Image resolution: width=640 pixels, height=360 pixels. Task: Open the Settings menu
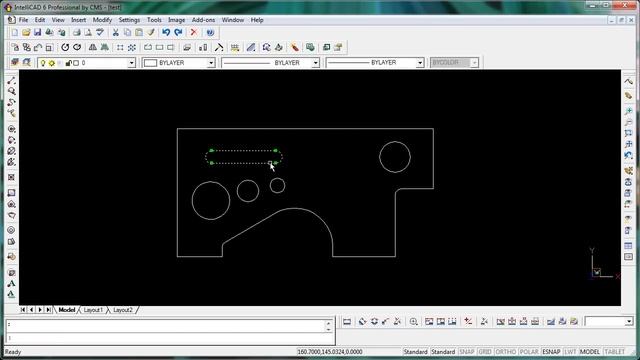tap(129, 20)
